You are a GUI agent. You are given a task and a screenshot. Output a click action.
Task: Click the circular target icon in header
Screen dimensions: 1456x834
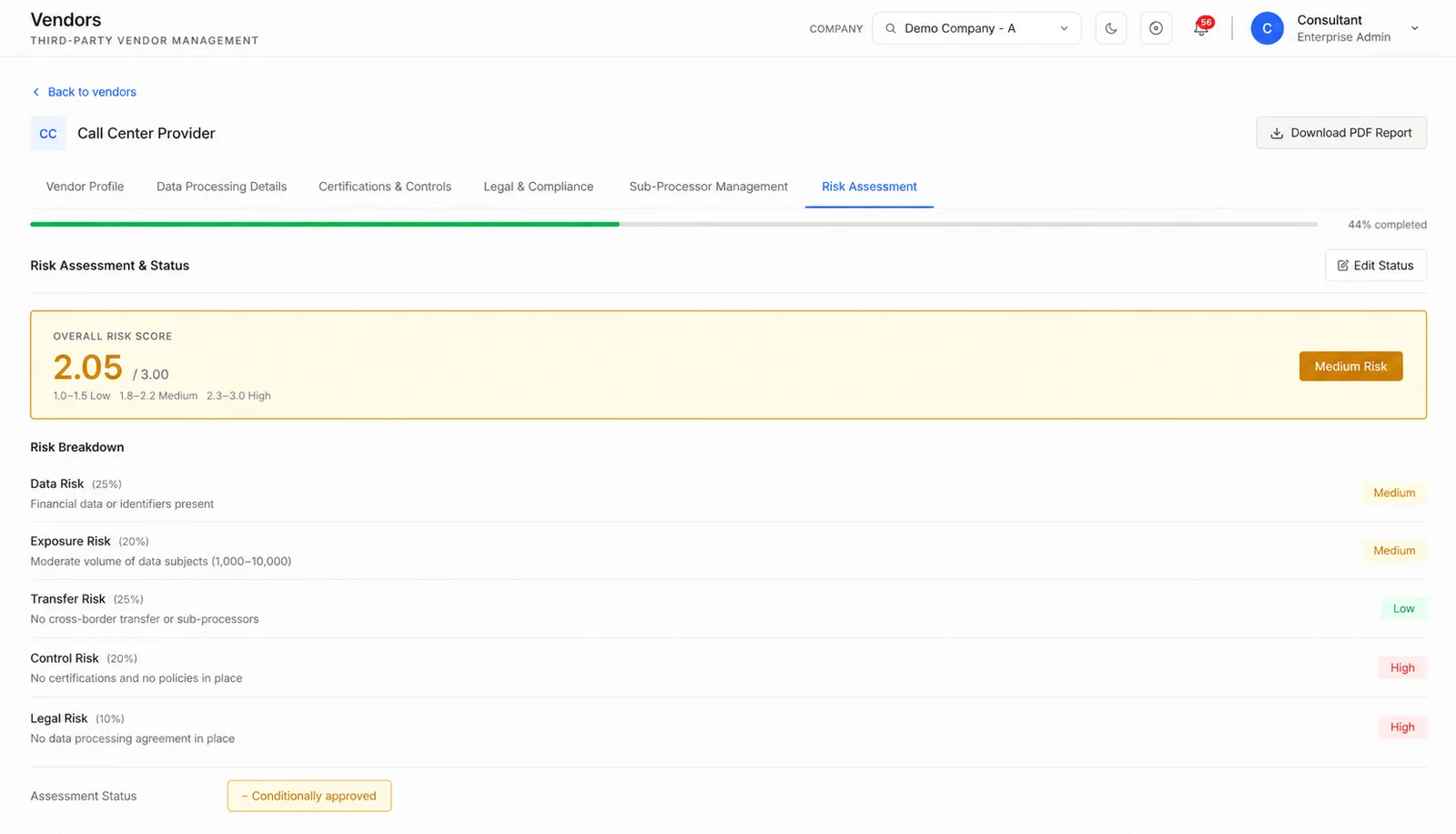tap(1156, 28)
